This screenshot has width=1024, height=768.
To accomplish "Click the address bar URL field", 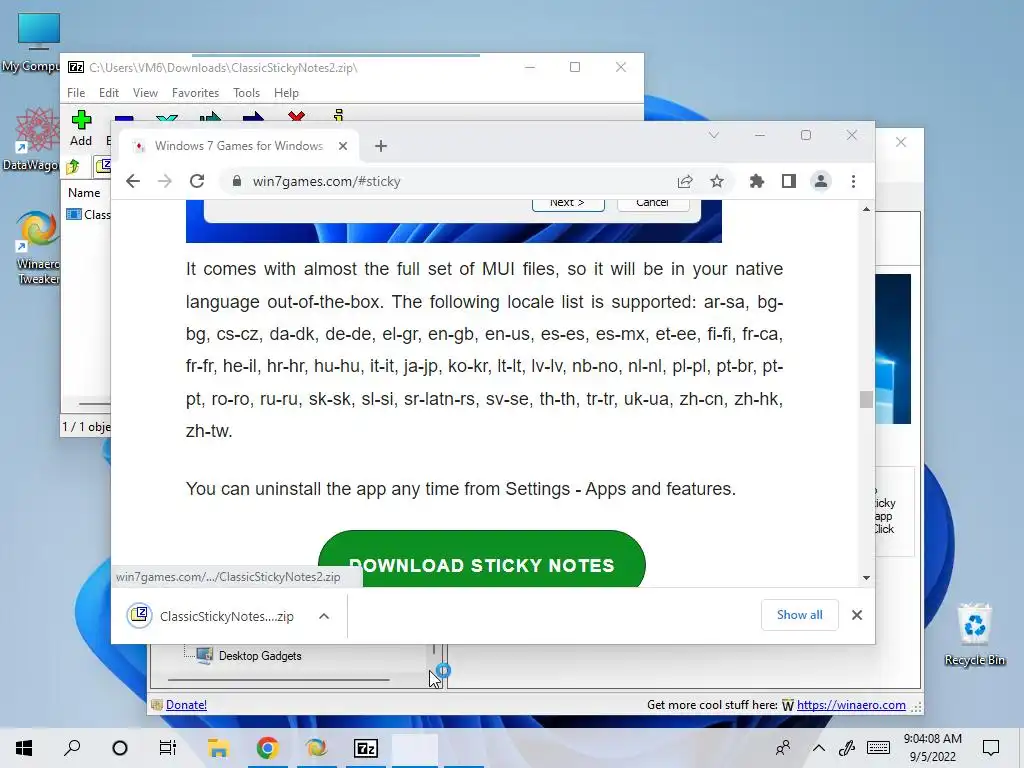I will point(457,181).
